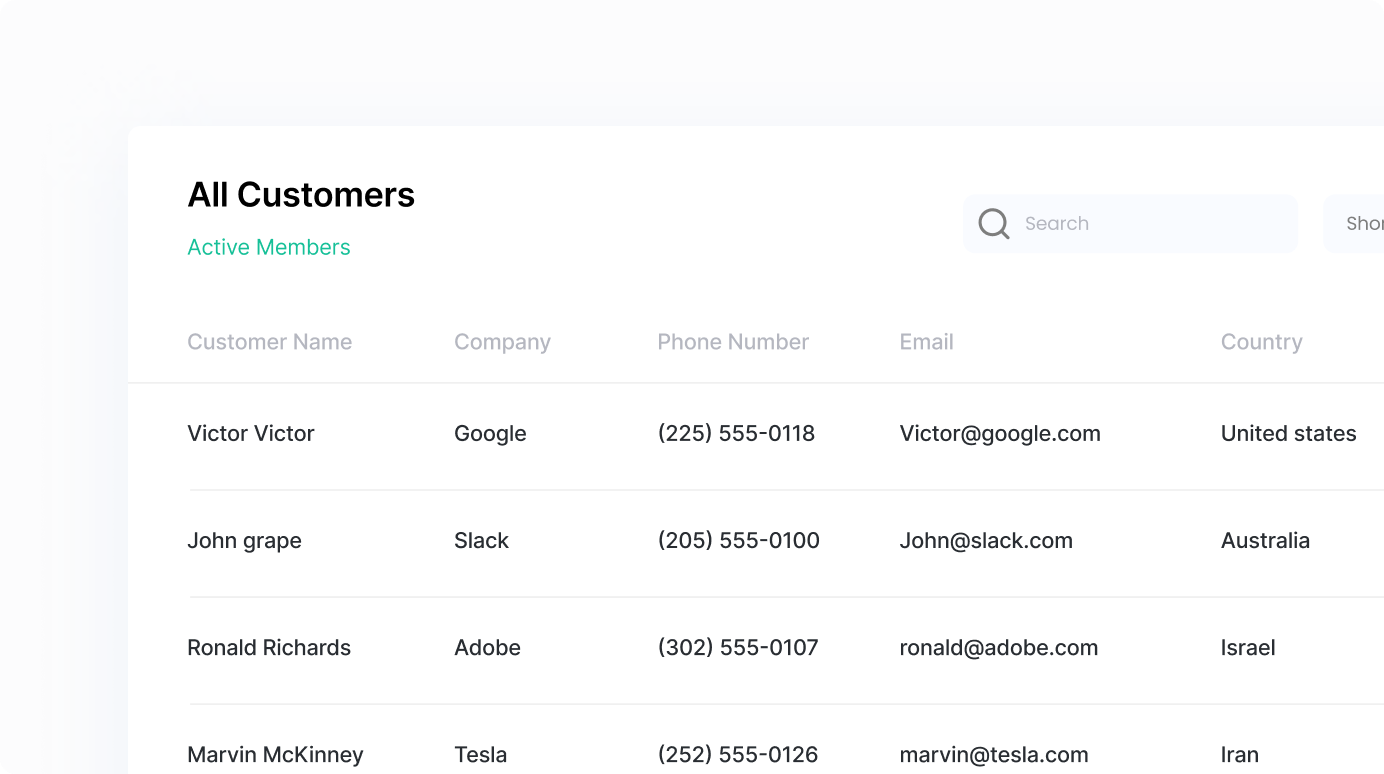
Task: Select customer Marvin McKinney
Action: click(275, 754)
